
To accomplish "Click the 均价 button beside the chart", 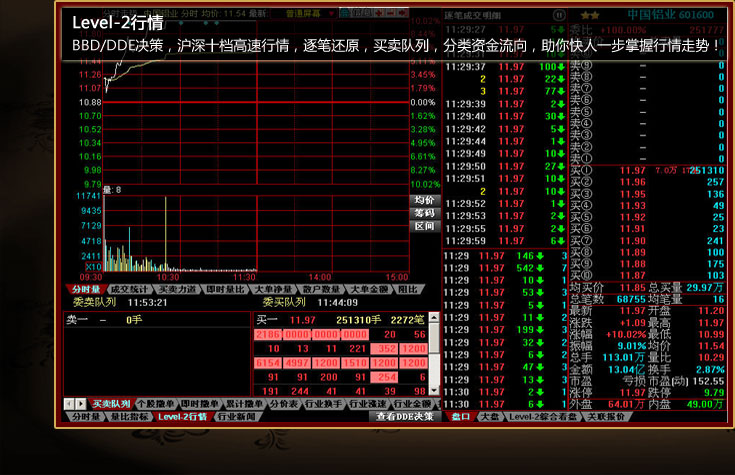I will click(424, 200).
